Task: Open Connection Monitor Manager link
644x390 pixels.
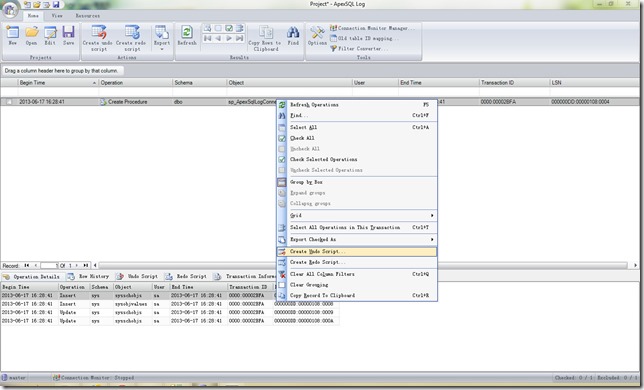Action: click(x=373, y=28)
